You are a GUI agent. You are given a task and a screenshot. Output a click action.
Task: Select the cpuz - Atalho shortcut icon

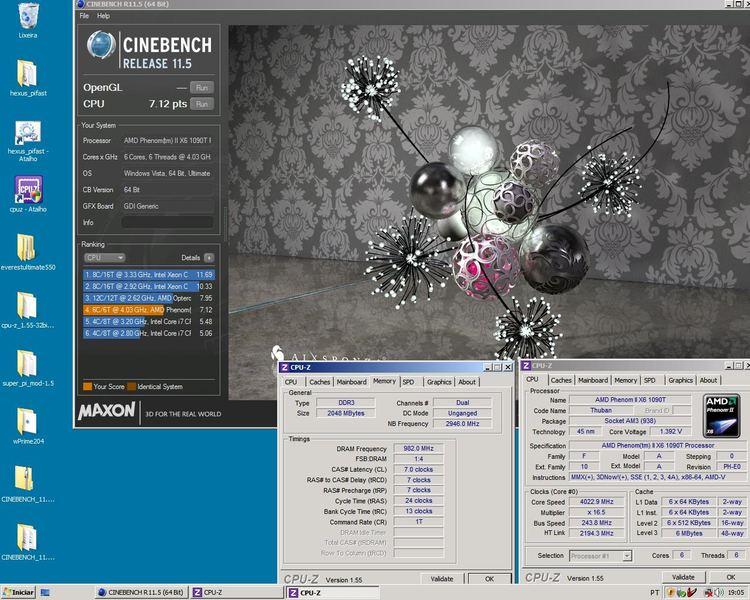click(28, 189)
